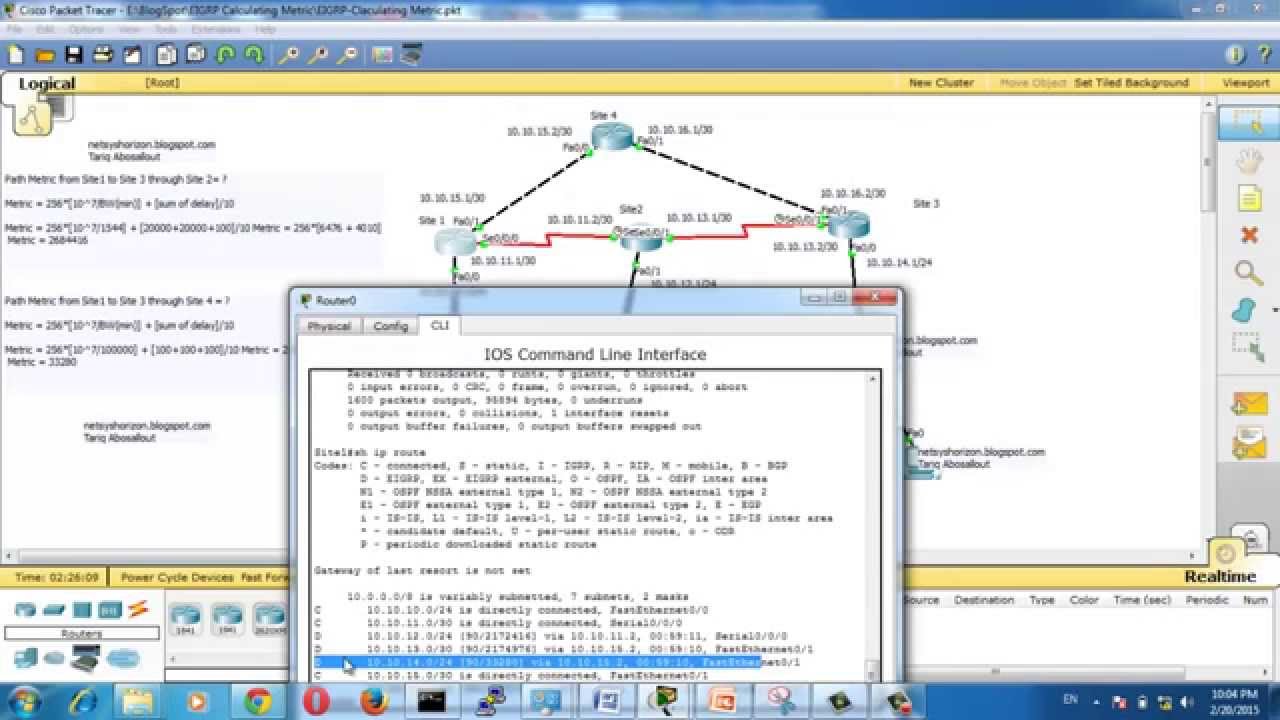Viewport: 1280px width, 720px height.
Task: Click the CLI window vertical scrollbar
Action: point(874,524)
